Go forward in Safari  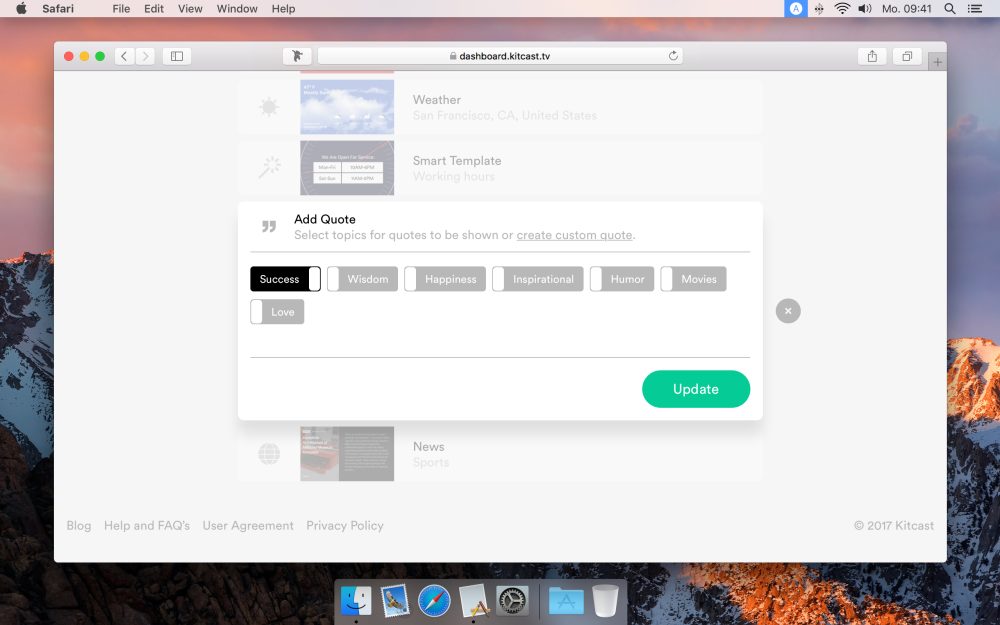tap(145, 56)
